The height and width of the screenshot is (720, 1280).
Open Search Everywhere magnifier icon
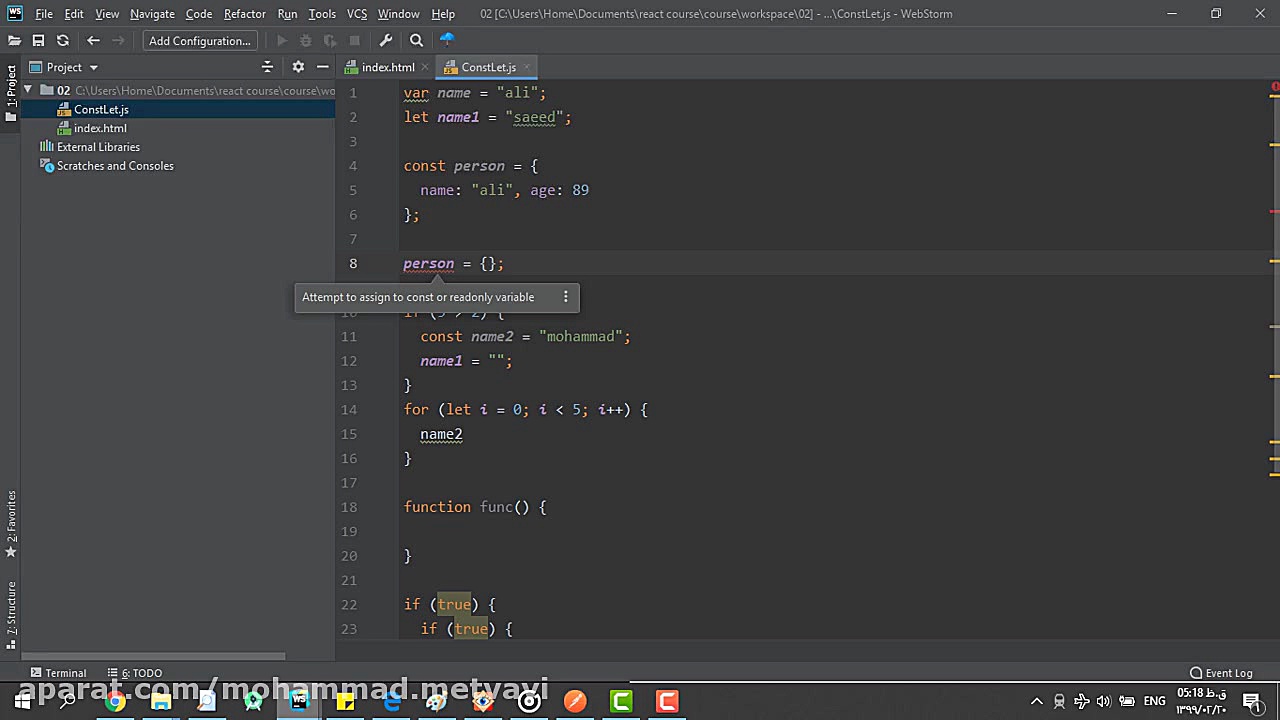point(416,40)
